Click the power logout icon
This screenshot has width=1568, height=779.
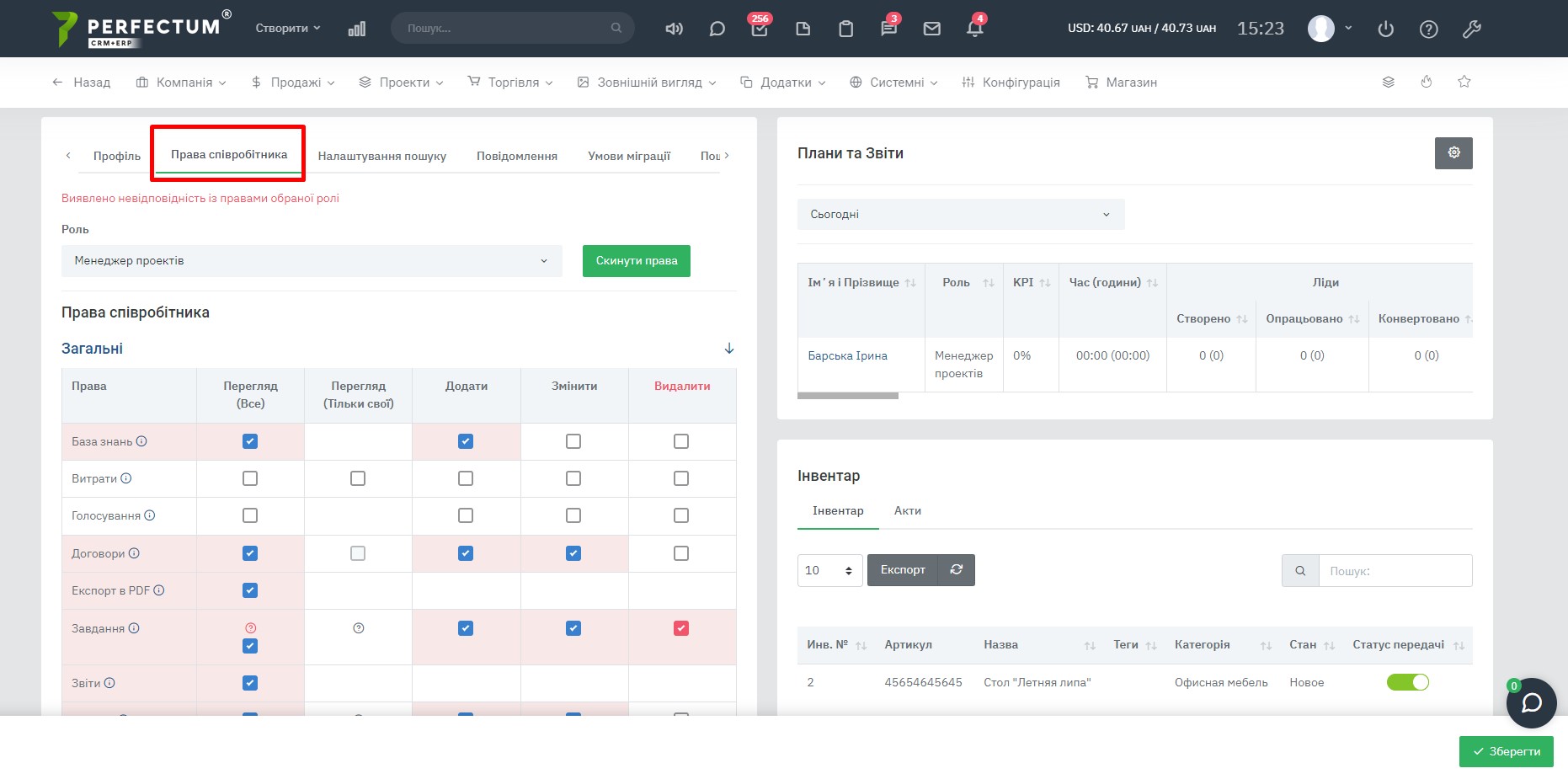click(x=1385, y=29)
